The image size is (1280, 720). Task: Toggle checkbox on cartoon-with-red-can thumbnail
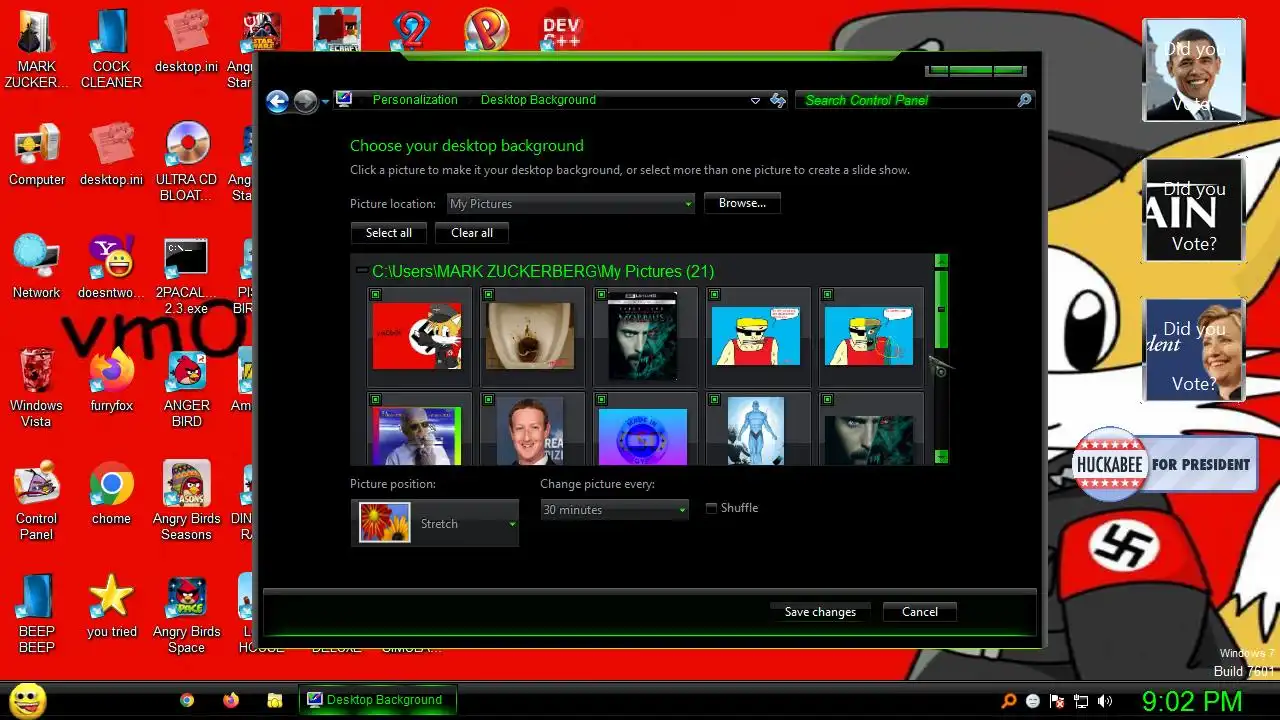pos(827,294)
